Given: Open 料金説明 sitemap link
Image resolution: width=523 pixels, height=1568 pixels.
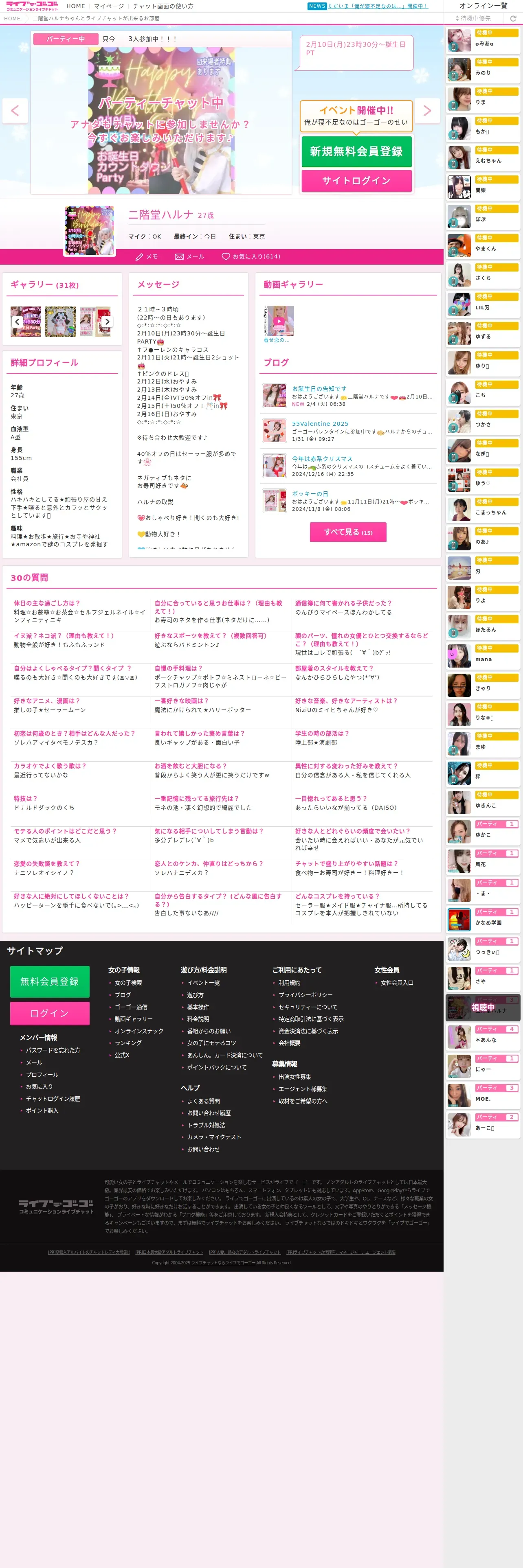Looking at the screenshot, I should point(198,1019).
